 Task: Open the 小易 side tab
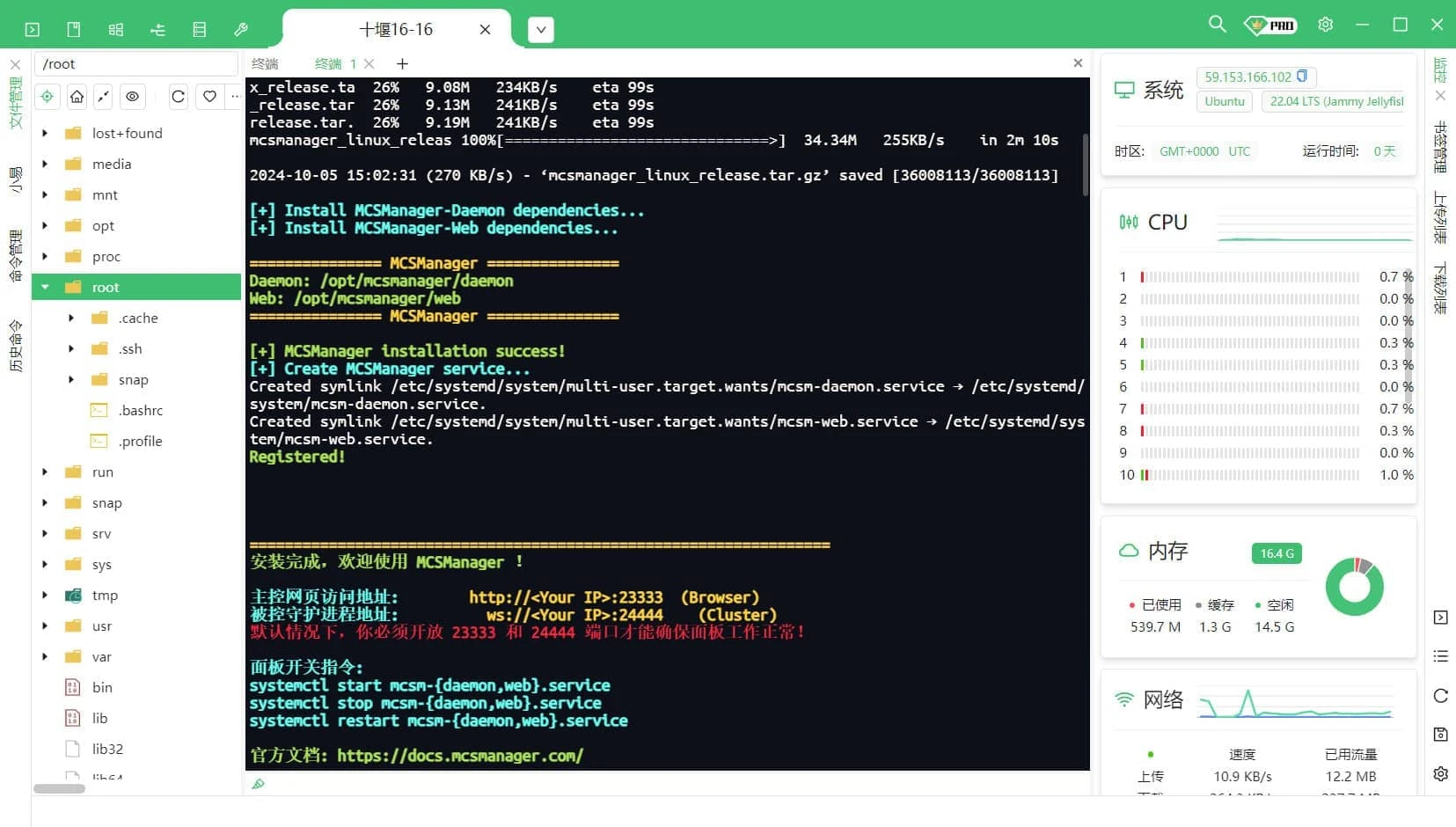[15, 179]
